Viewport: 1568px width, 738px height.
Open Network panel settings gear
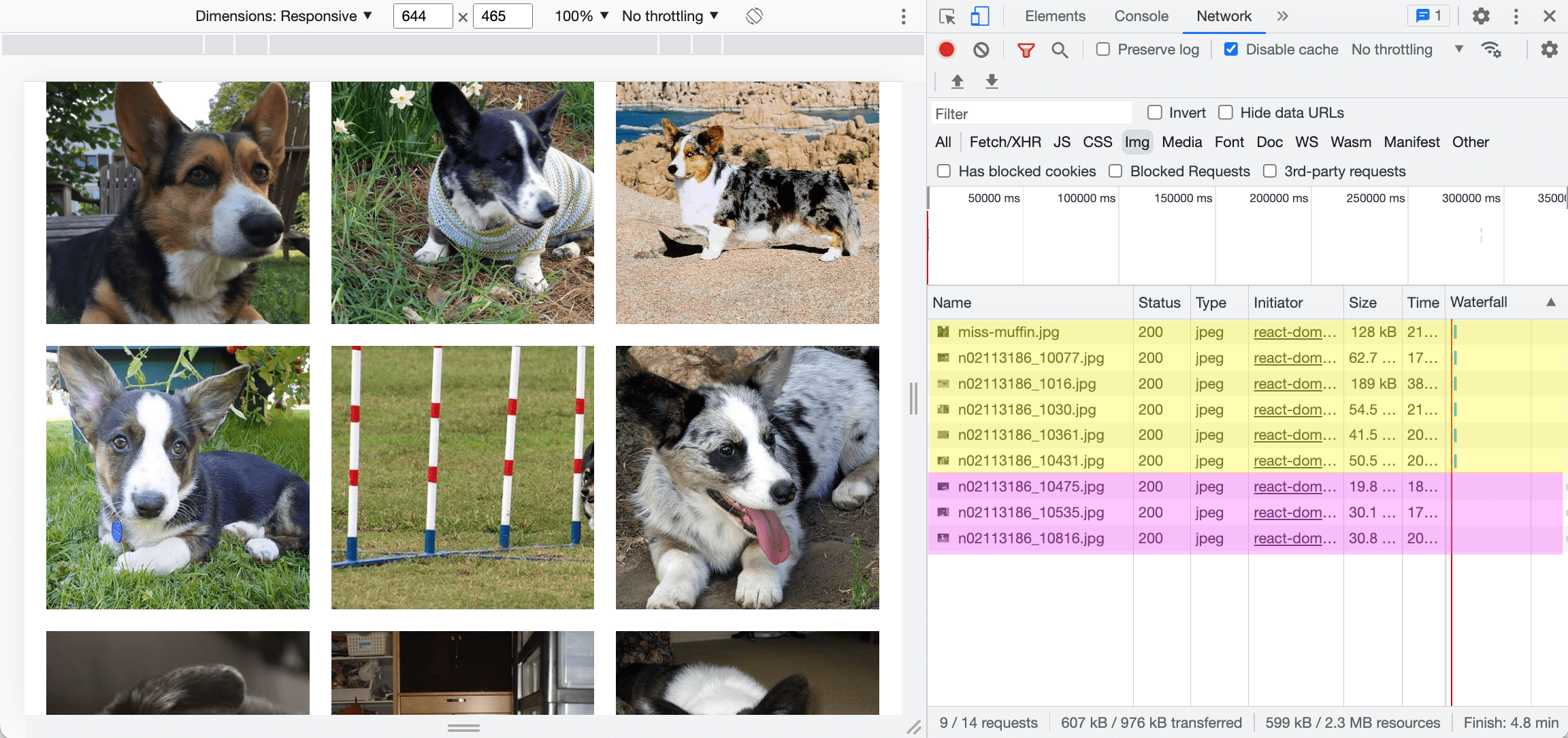click(x=1550, y=50)
